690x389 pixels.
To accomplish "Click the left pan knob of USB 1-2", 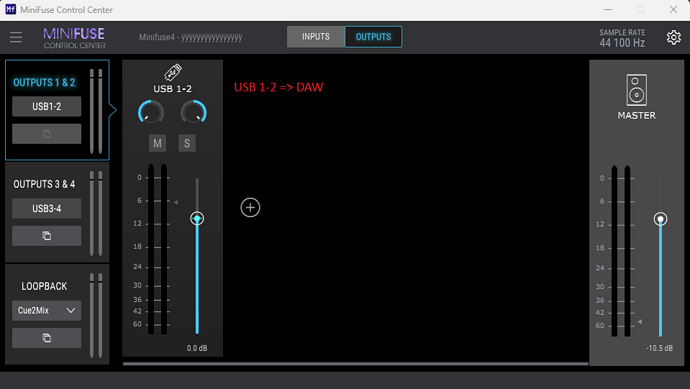I will pos(151,112).
